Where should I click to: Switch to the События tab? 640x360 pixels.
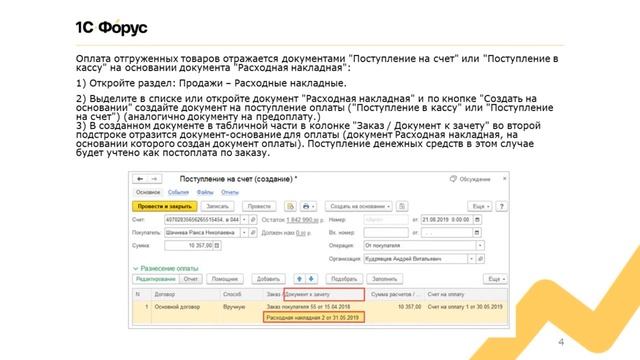[178, 192]
